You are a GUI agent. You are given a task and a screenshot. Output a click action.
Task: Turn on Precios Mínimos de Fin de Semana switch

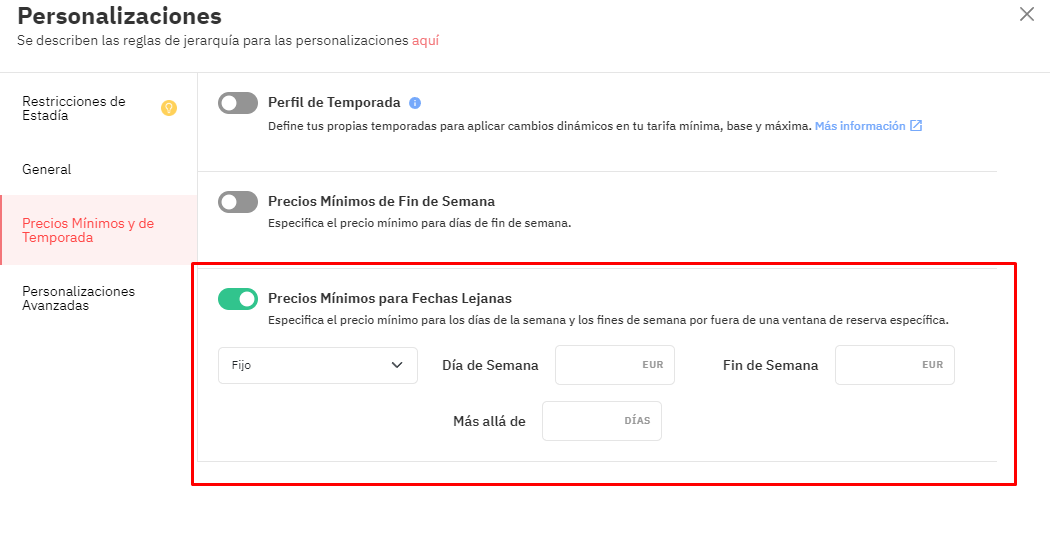(238, 202)
